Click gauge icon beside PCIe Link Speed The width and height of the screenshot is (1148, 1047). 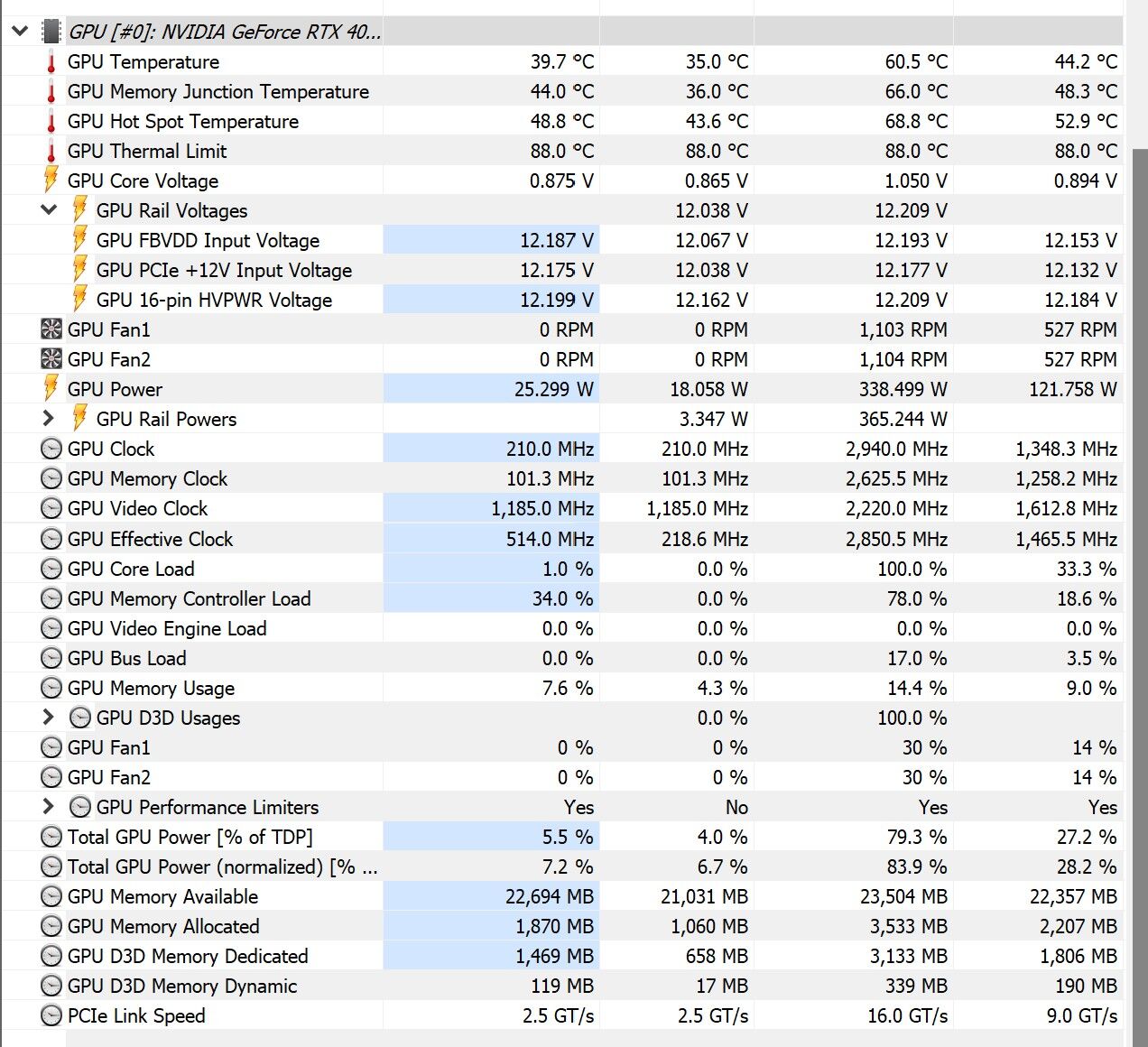point(51,1015)
